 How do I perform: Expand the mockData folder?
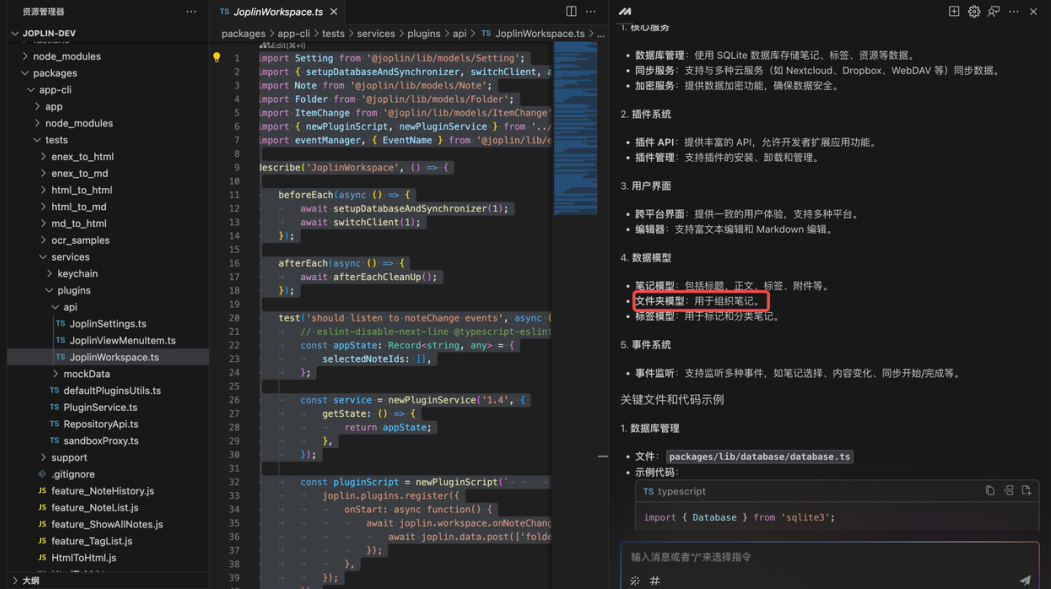pyautogui.click(x=86, y=374)
